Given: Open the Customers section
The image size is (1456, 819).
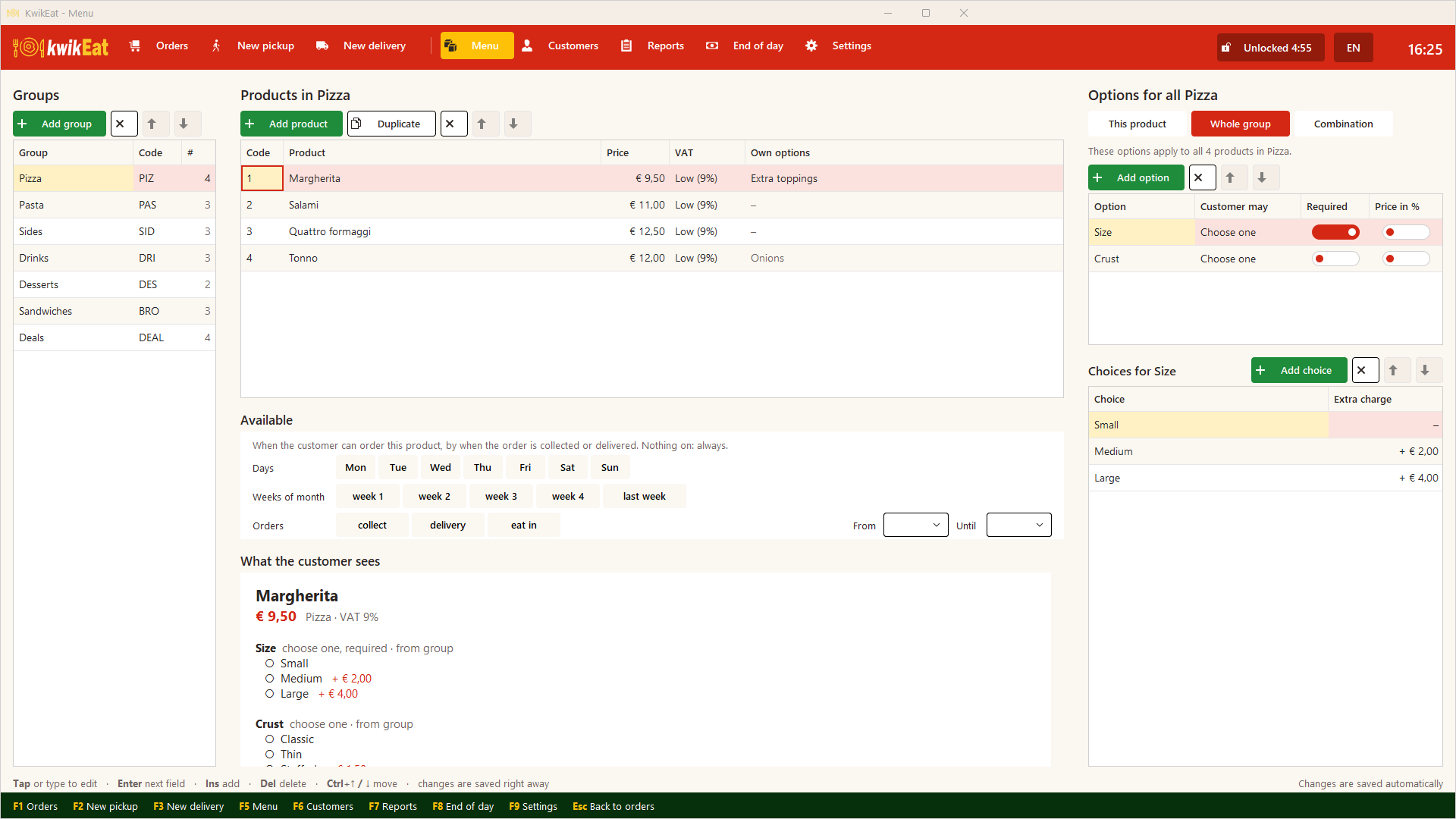Looking at the screenshot, I should click(x=560, y=45).
